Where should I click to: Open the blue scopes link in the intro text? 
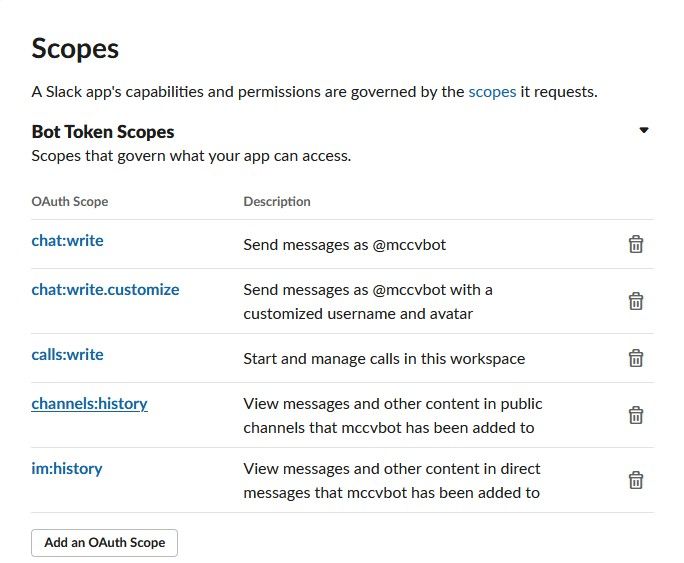point(492,92)
